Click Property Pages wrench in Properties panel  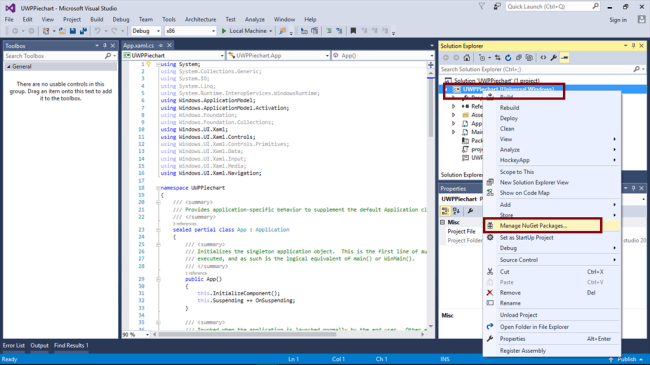[x=471, y=211]
